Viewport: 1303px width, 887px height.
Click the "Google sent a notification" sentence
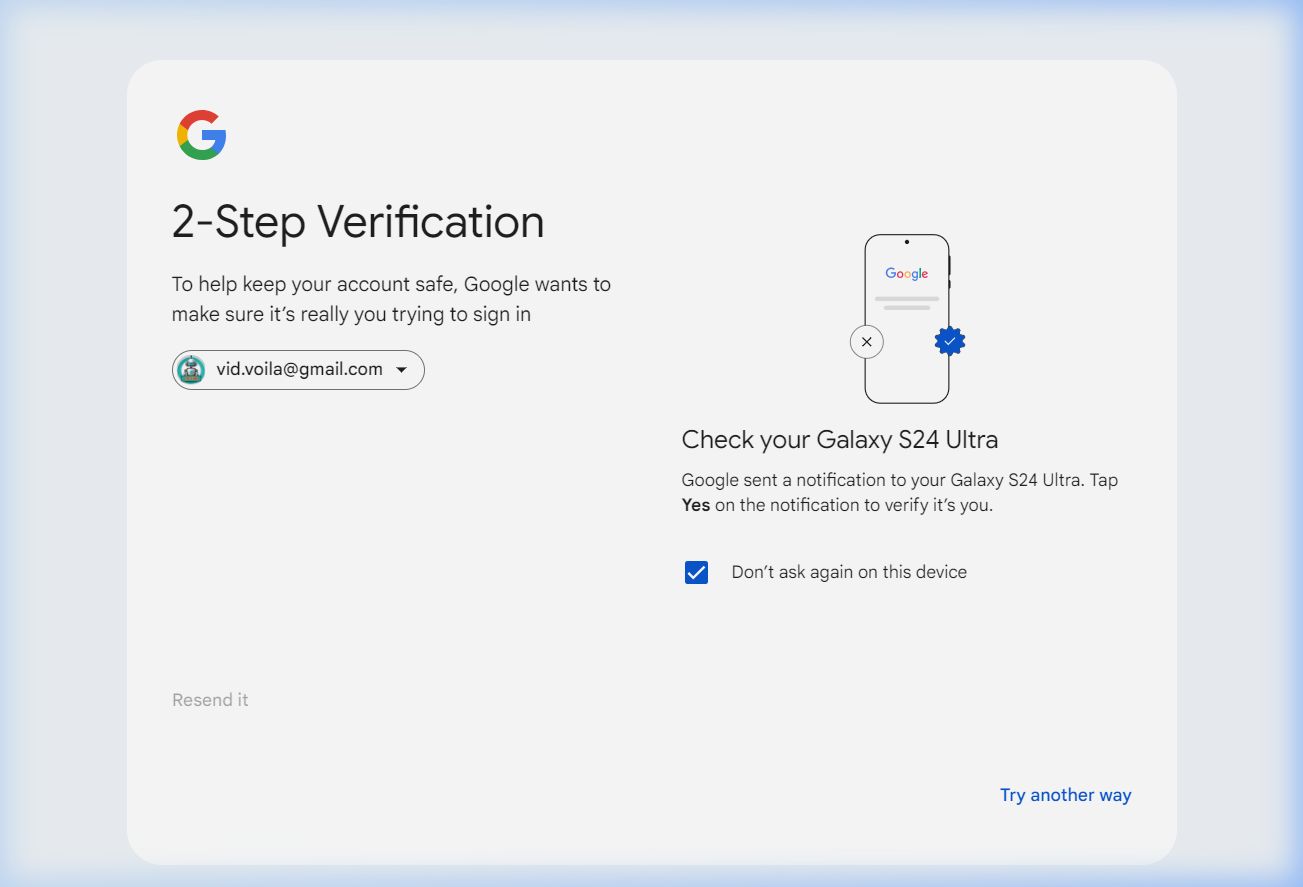coord(899,480)
